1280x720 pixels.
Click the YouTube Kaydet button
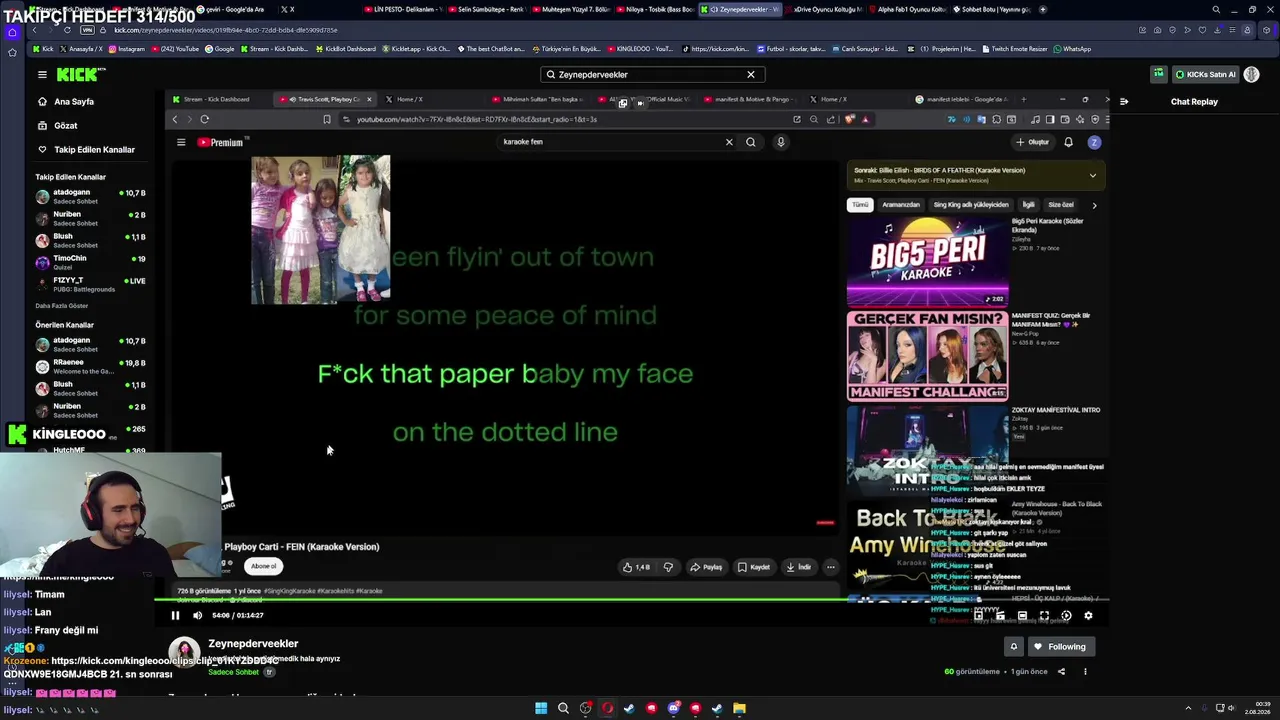(x=754, y=567)
